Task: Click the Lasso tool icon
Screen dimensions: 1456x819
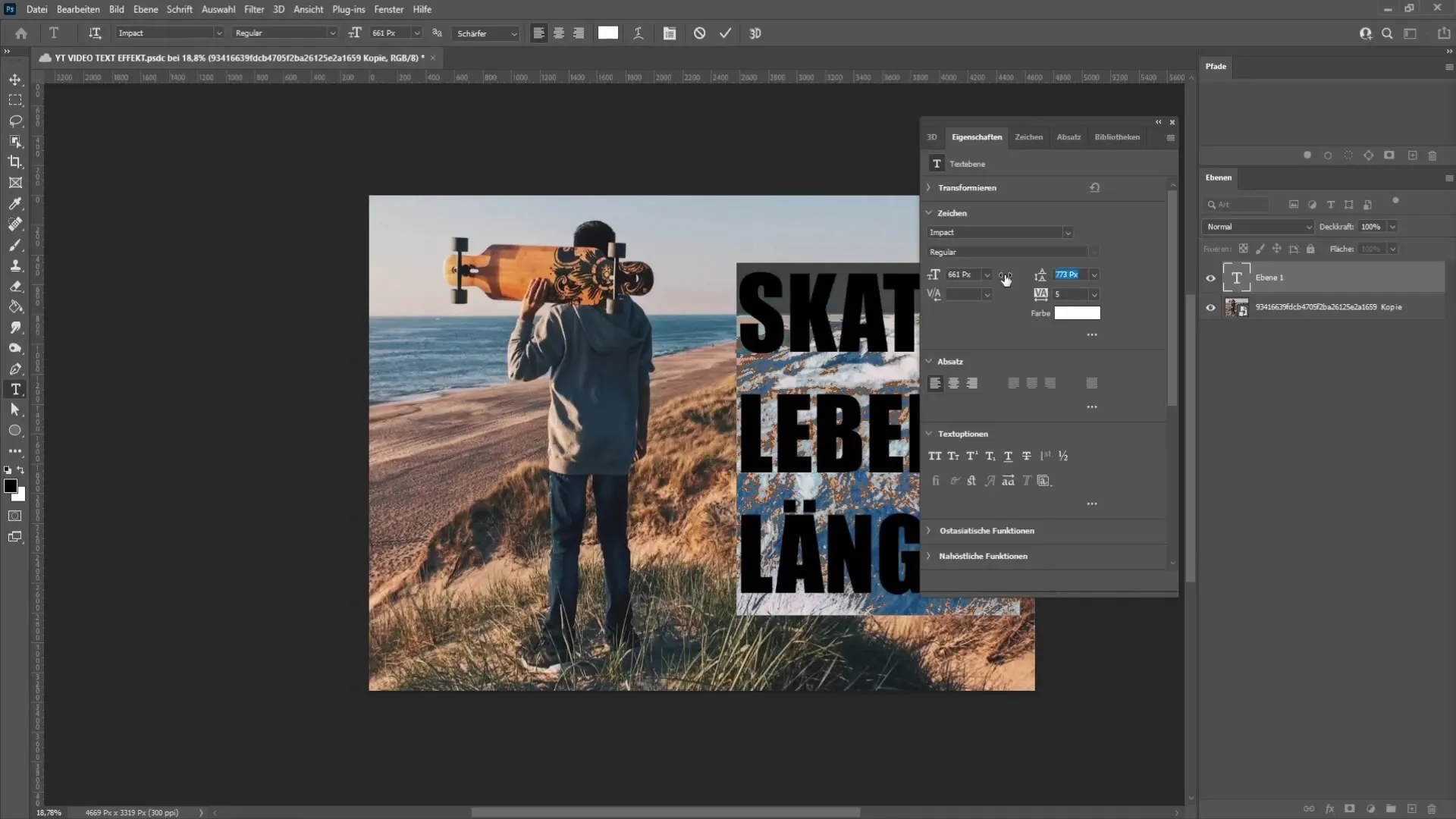Action: point(15,120)
